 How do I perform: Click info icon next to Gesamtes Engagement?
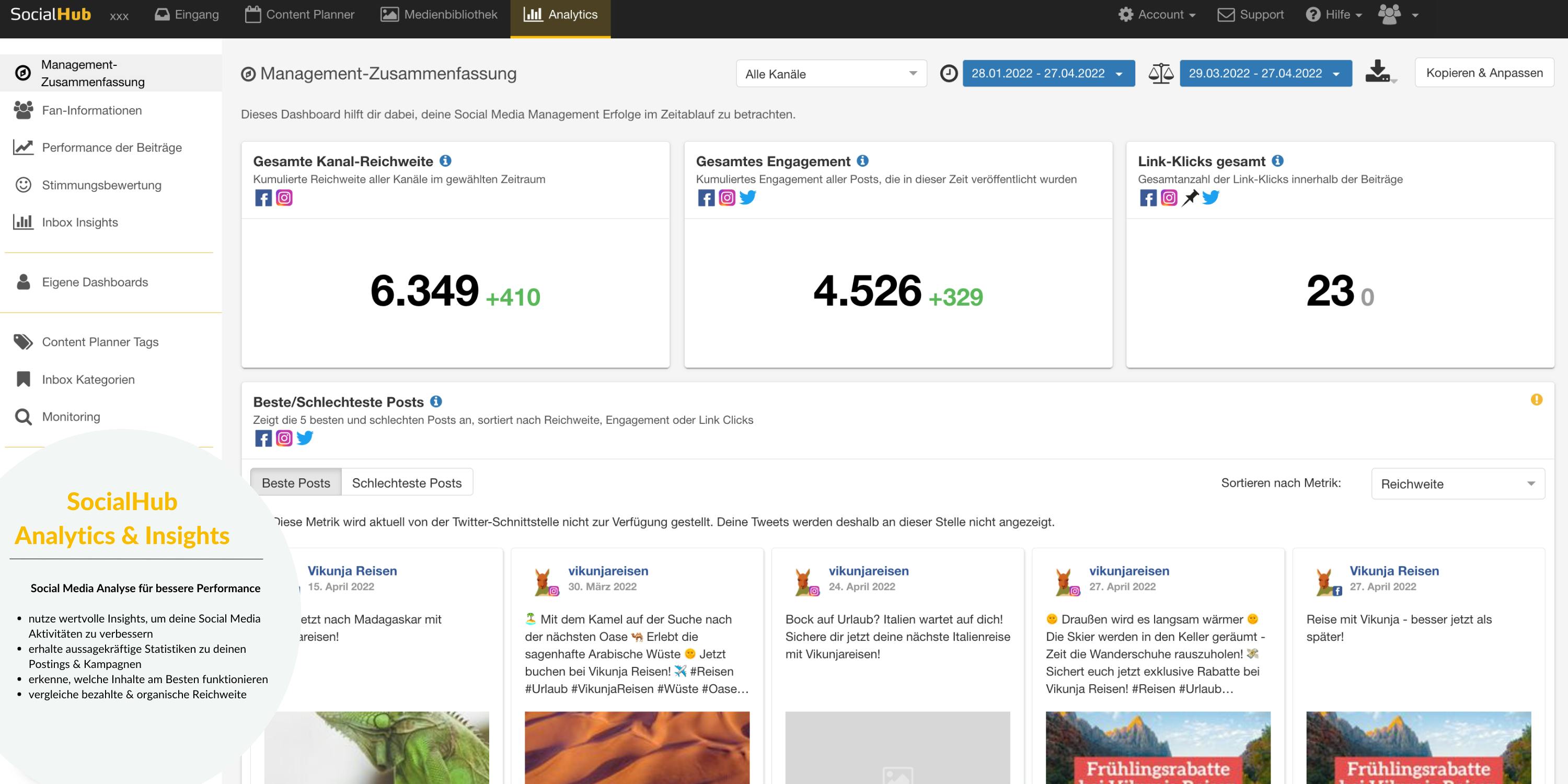coord(862,160)
